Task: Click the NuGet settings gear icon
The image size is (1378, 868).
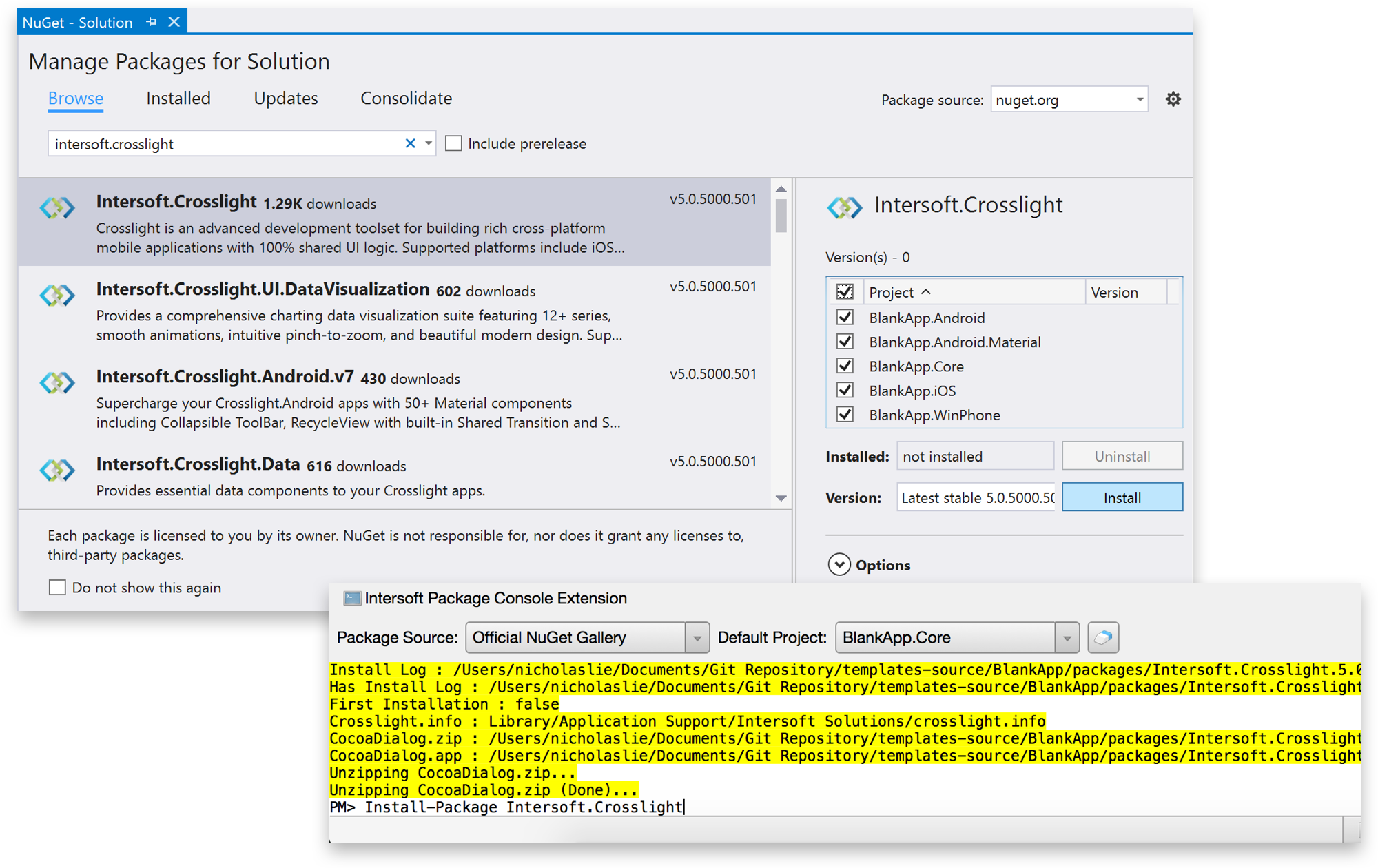Action: [1171, 98]
